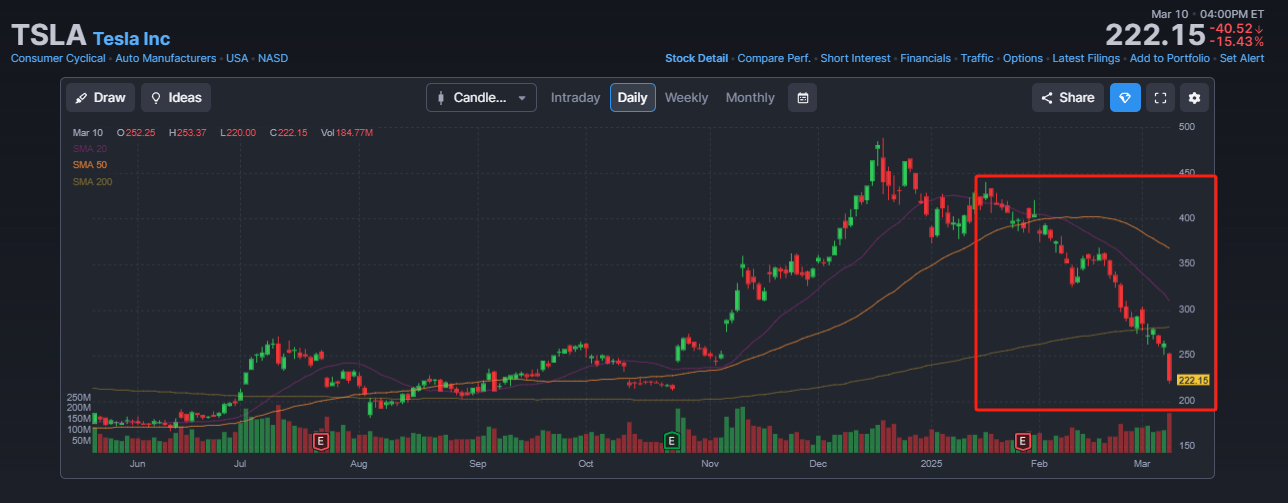Click the O 252.25 open readout
Screen dimensions: 1288x503
(x=136, y=132)
